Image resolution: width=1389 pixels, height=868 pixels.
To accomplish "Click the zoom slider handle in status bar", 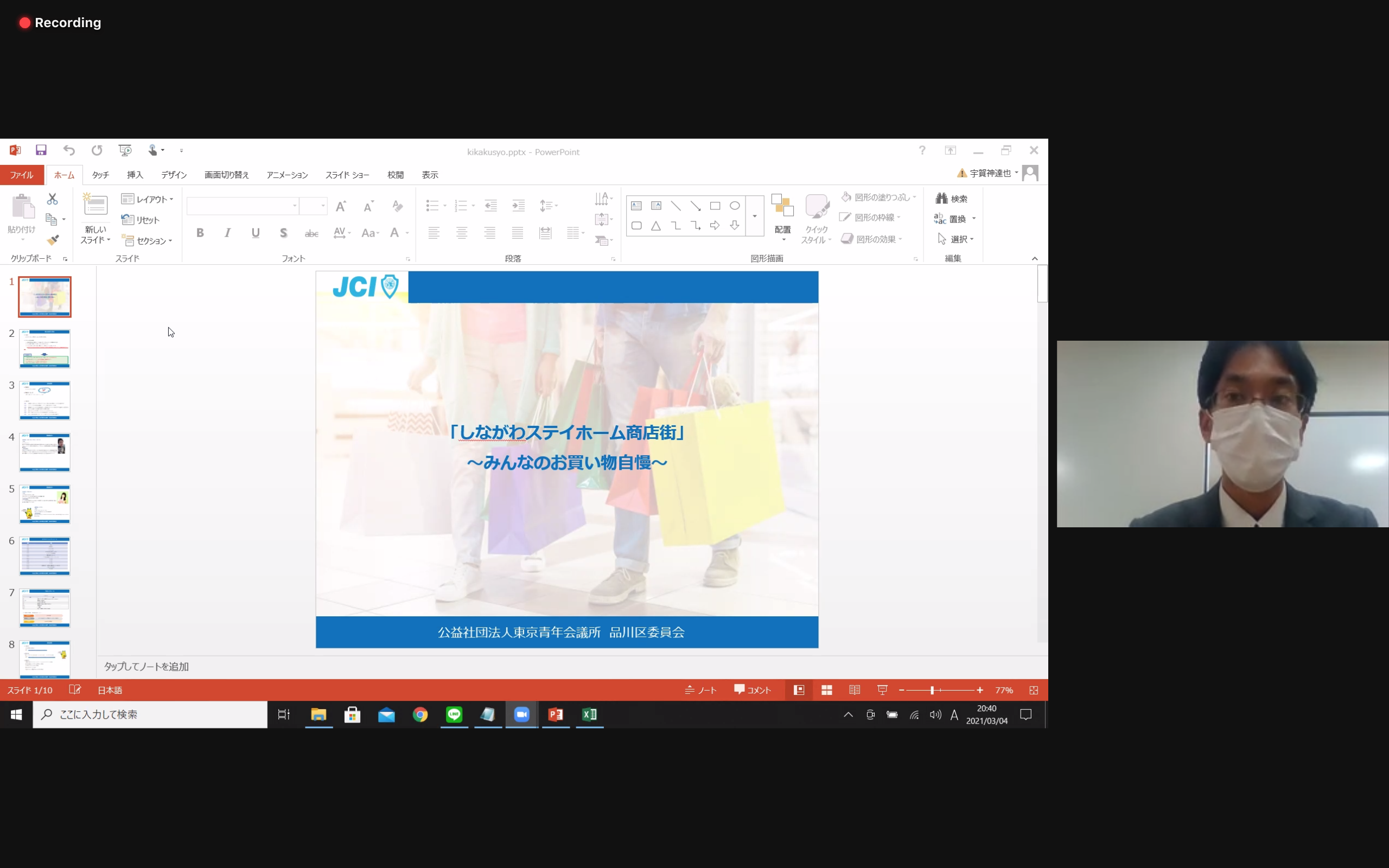I will point(932,690).
